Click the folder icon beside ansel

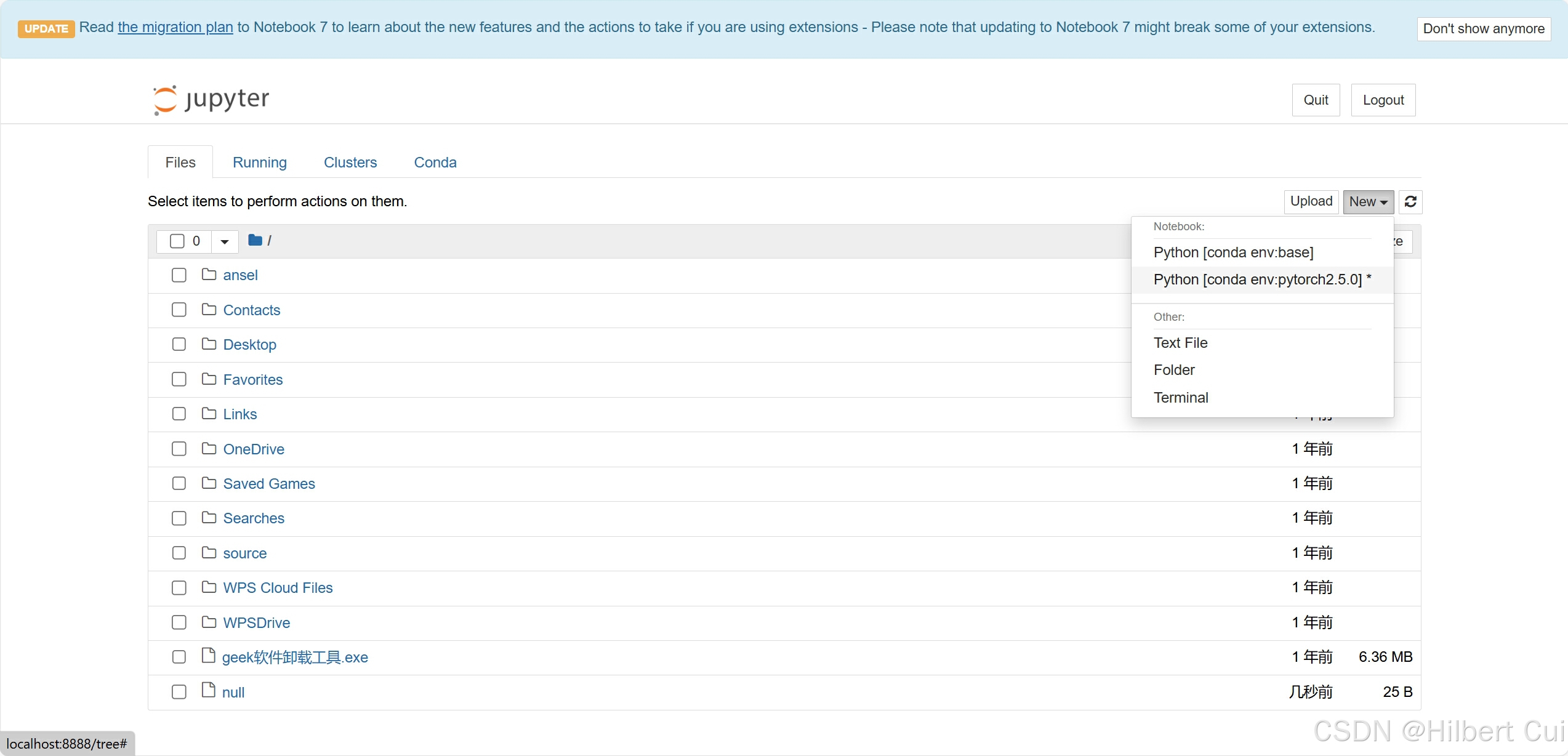point(209,275)
